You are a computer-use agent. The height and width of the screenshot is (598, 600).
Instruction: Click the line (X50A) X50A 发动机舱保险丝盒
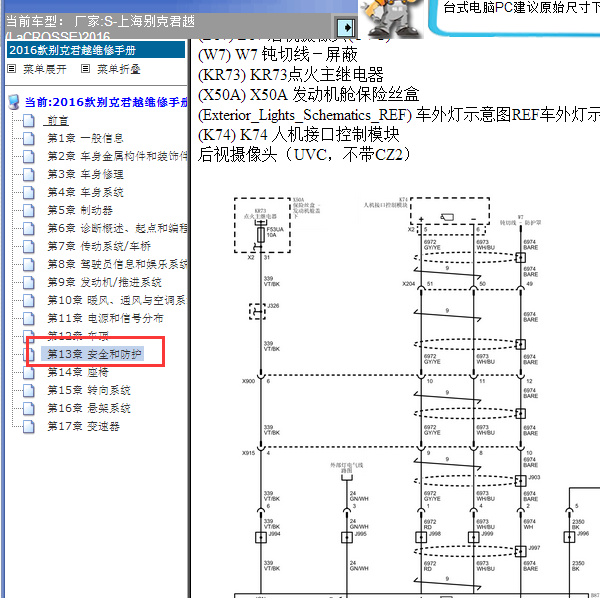[308, 95]
